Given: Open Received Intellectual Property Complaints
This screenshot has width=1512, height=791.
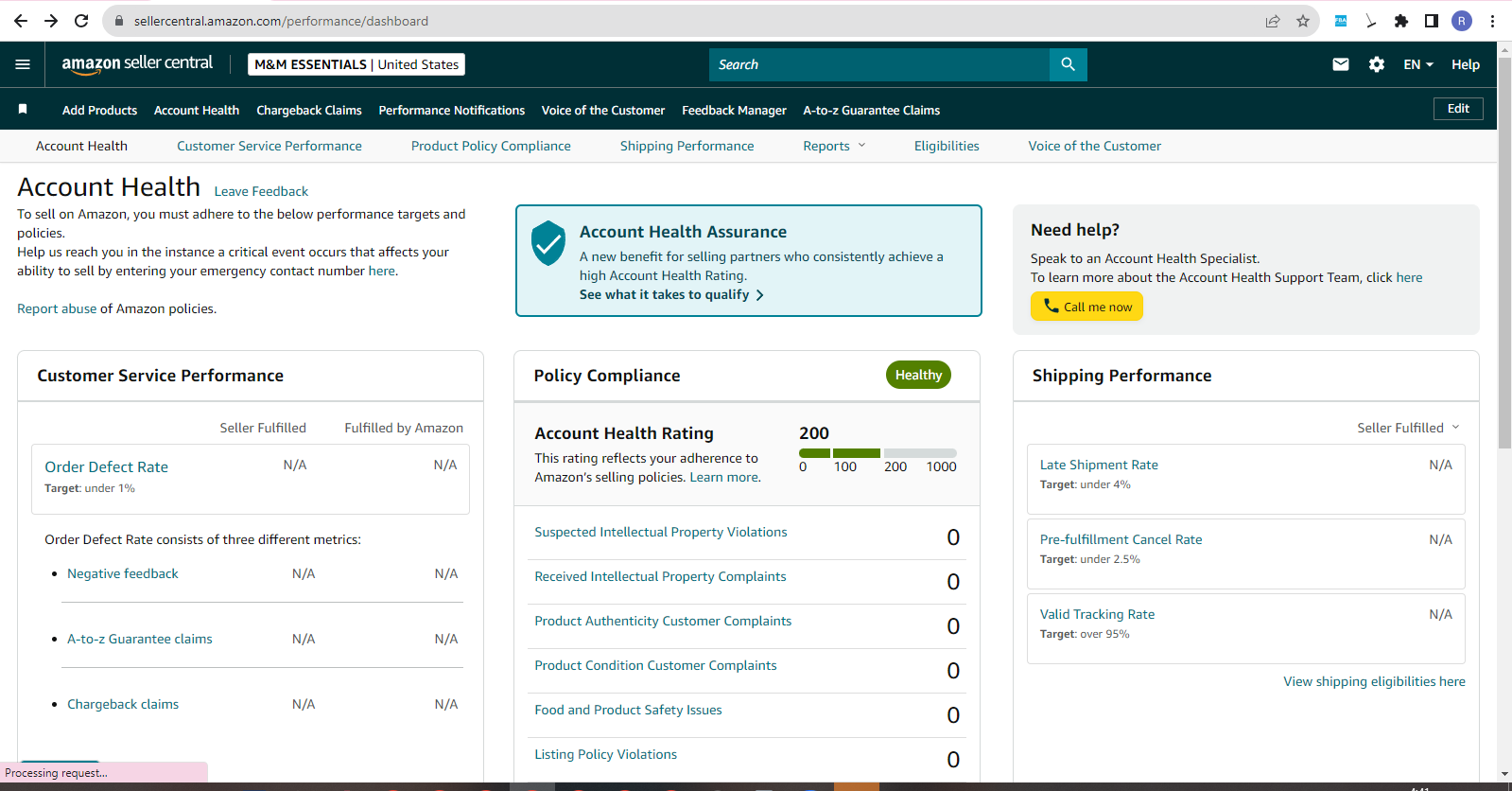Looking at the screenshot, I should click(660, 576).
